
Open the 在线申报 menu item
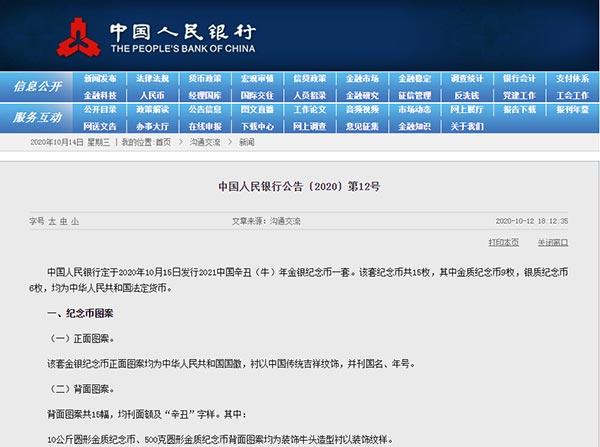tap(205, 126)
